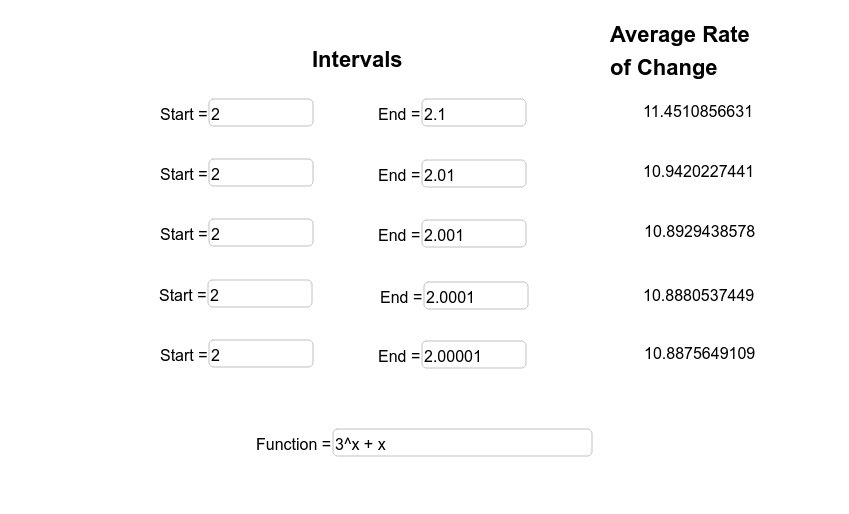Click the rate value 10.8880537449

pos(698,295)
